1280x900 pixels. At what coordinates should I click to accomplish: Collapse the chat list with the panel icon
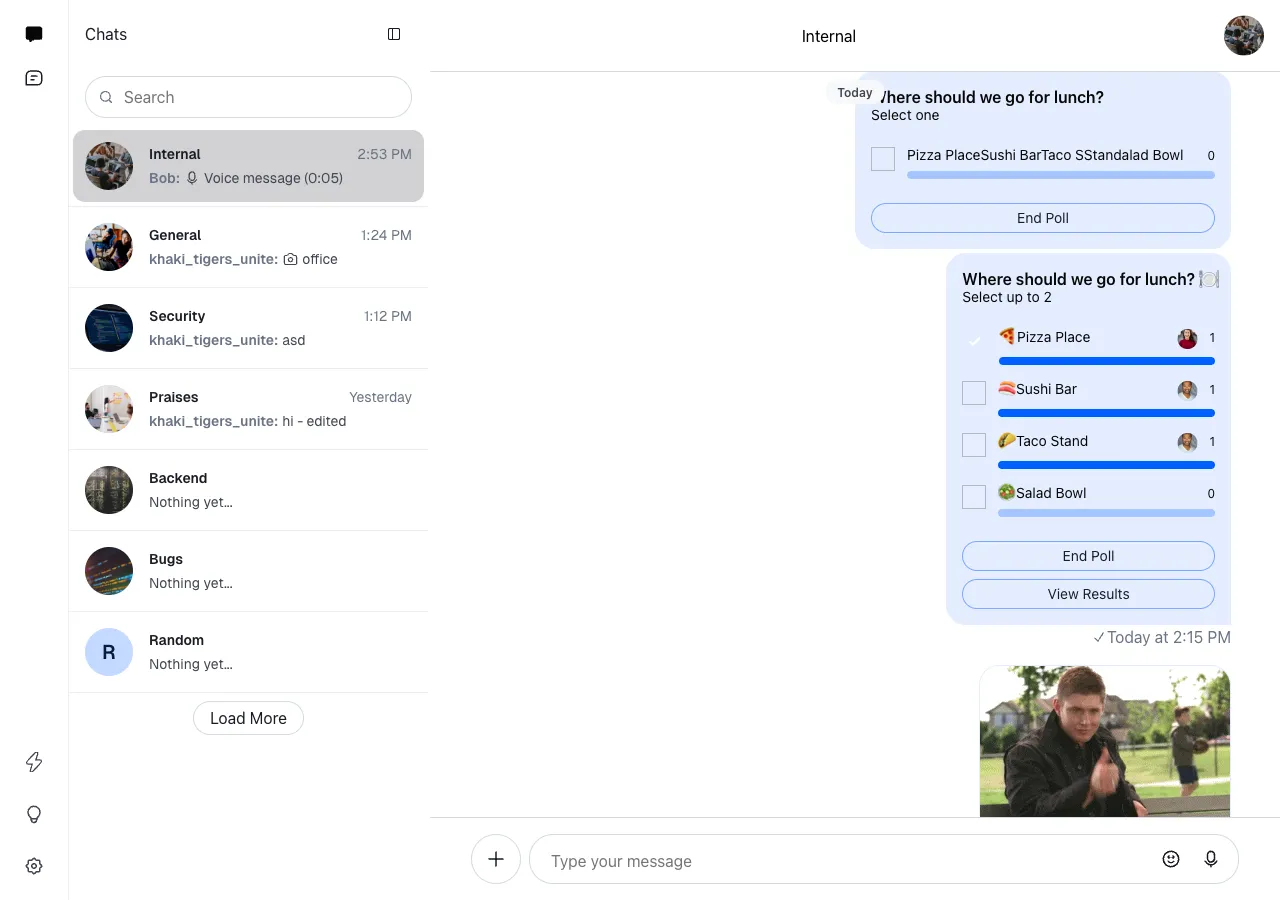click(x=393, y=33)
